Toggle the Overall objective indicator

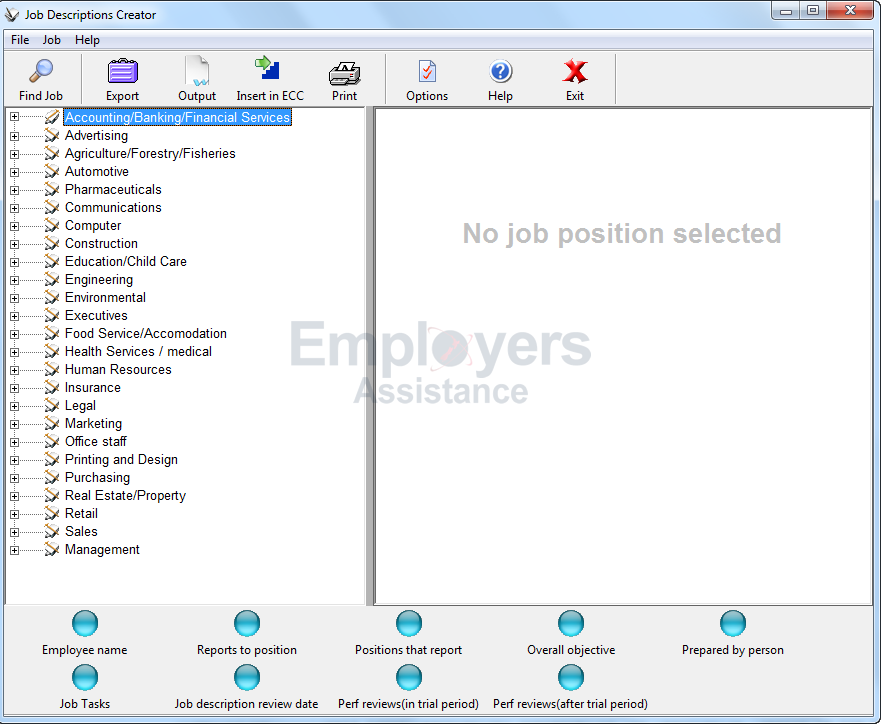tap(571, 624)
